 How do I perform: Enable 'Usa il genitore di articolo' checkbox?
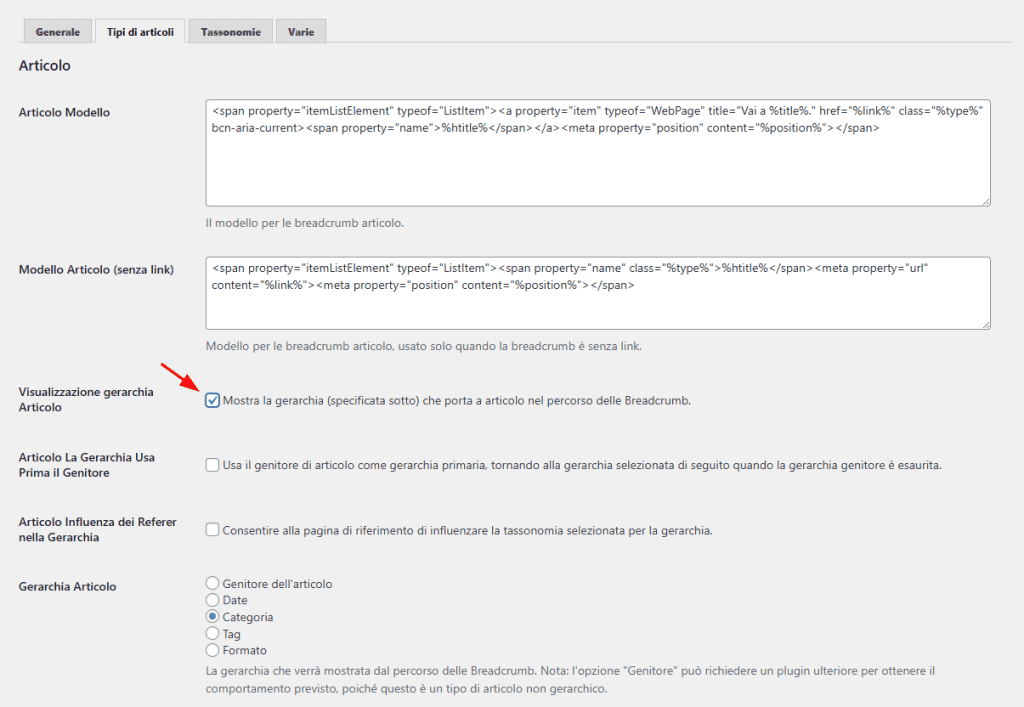(x=212, y=465)
